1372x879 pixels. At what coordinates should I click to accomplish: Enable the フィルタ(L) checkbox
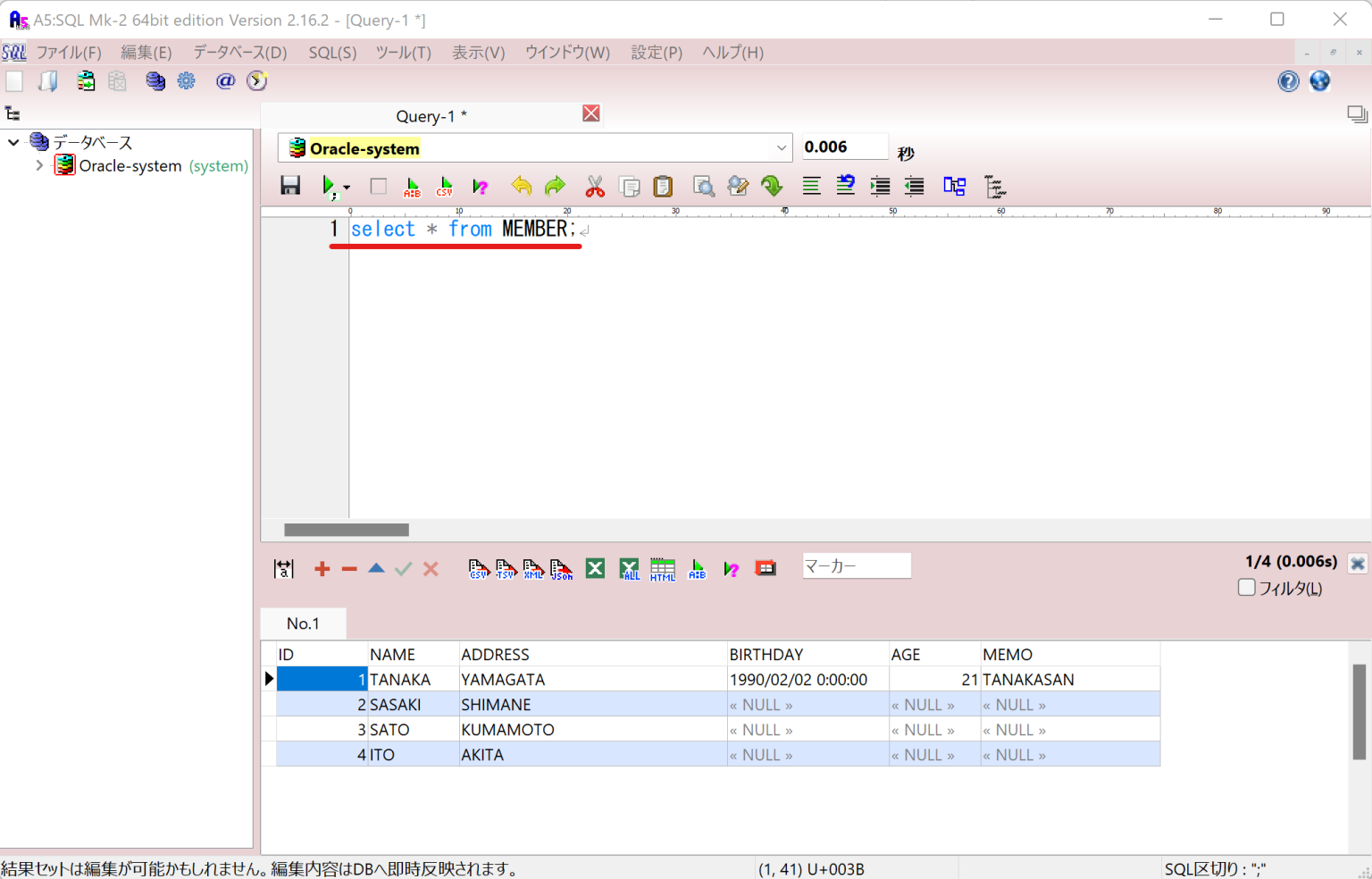click(1247, 587)
